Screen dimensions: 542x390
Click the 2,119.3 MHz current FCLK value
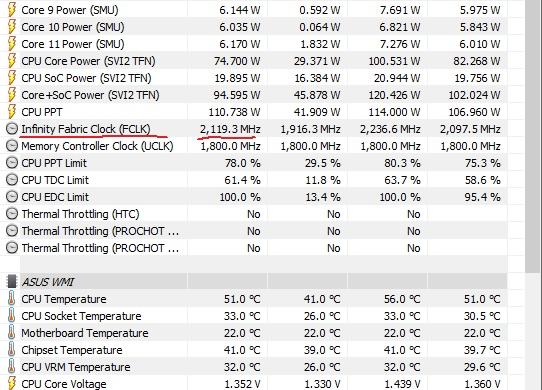(x=230, y=129)
